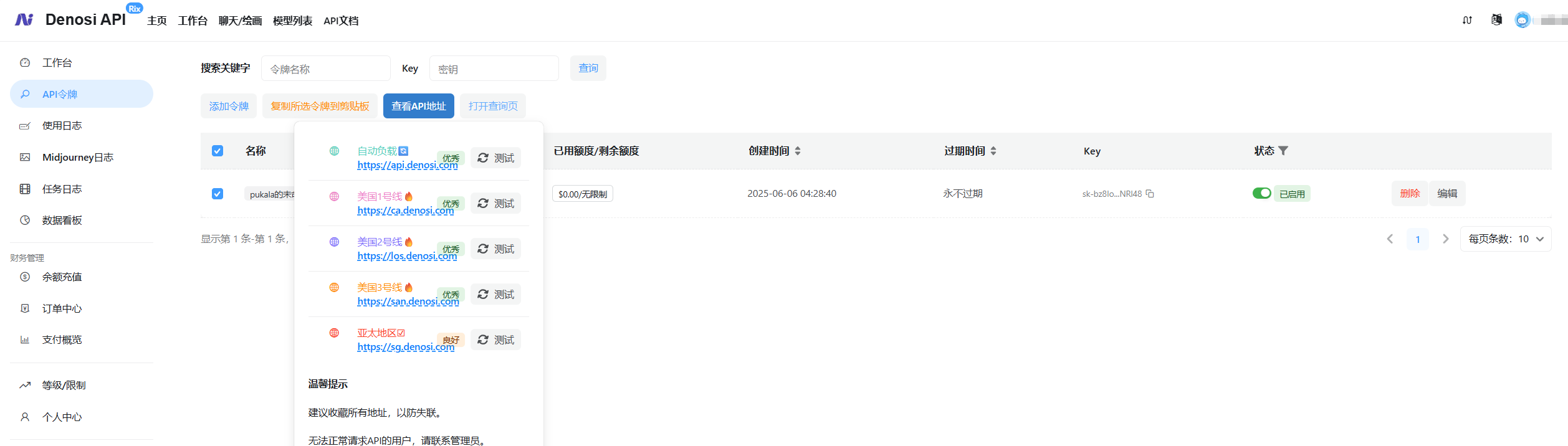Focus the 密钥 Key input field
Image resolution: width=1568 pixels, height=446 pixels.
[x=494, y=69]
